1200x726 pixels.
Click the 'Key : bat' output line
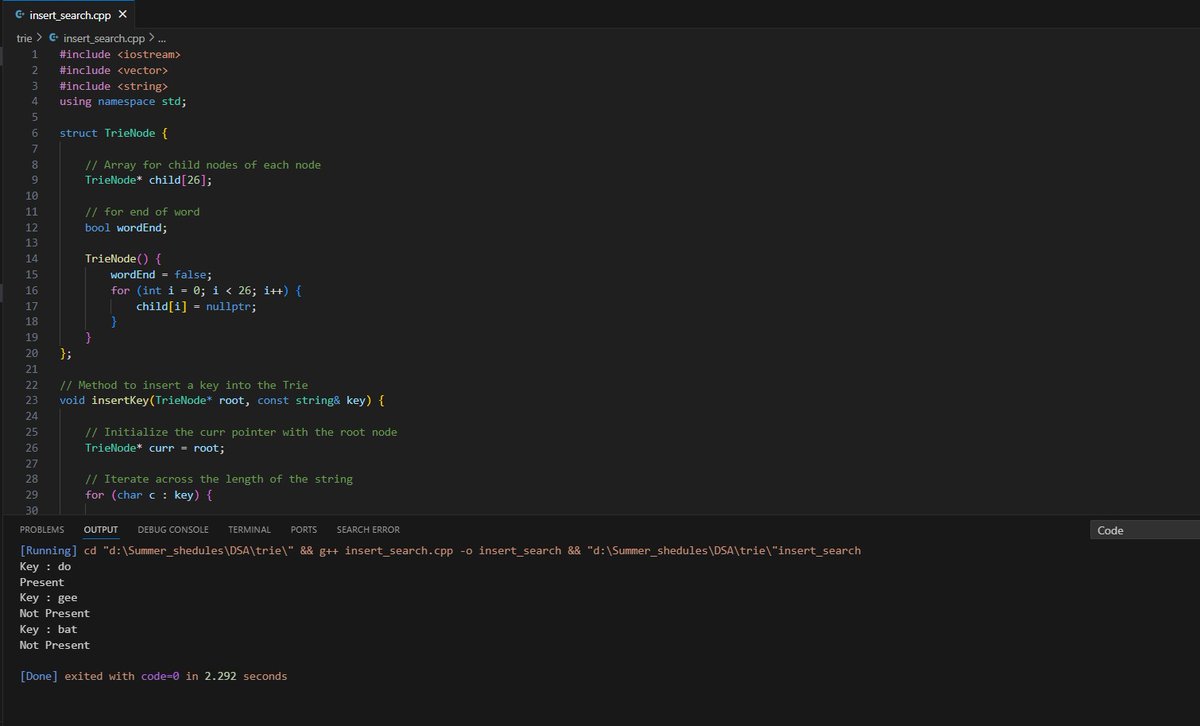[x=48, y=629]
